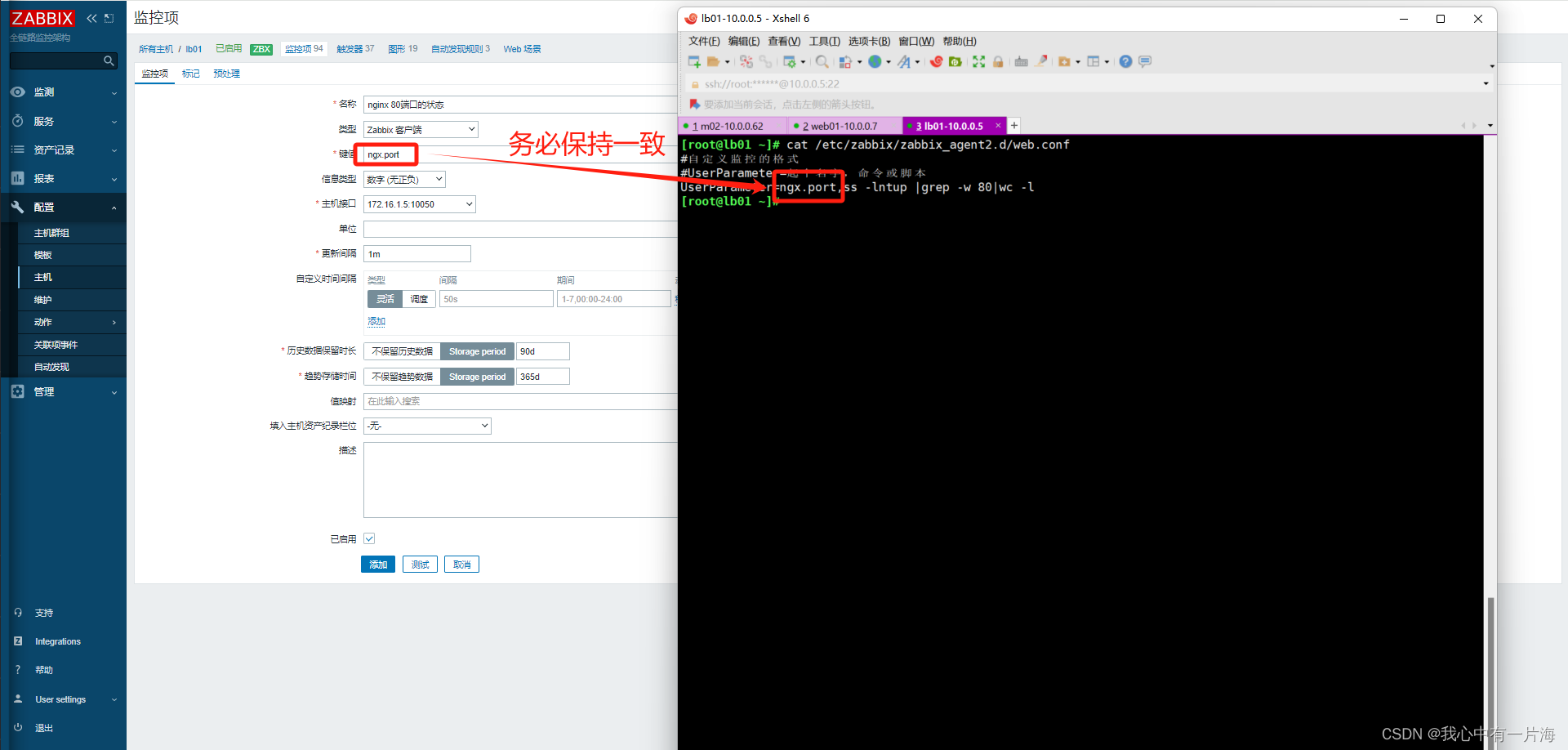
Task: Choose Storage period for history retention
Action: pyautogui.click(x=477, y=351)
